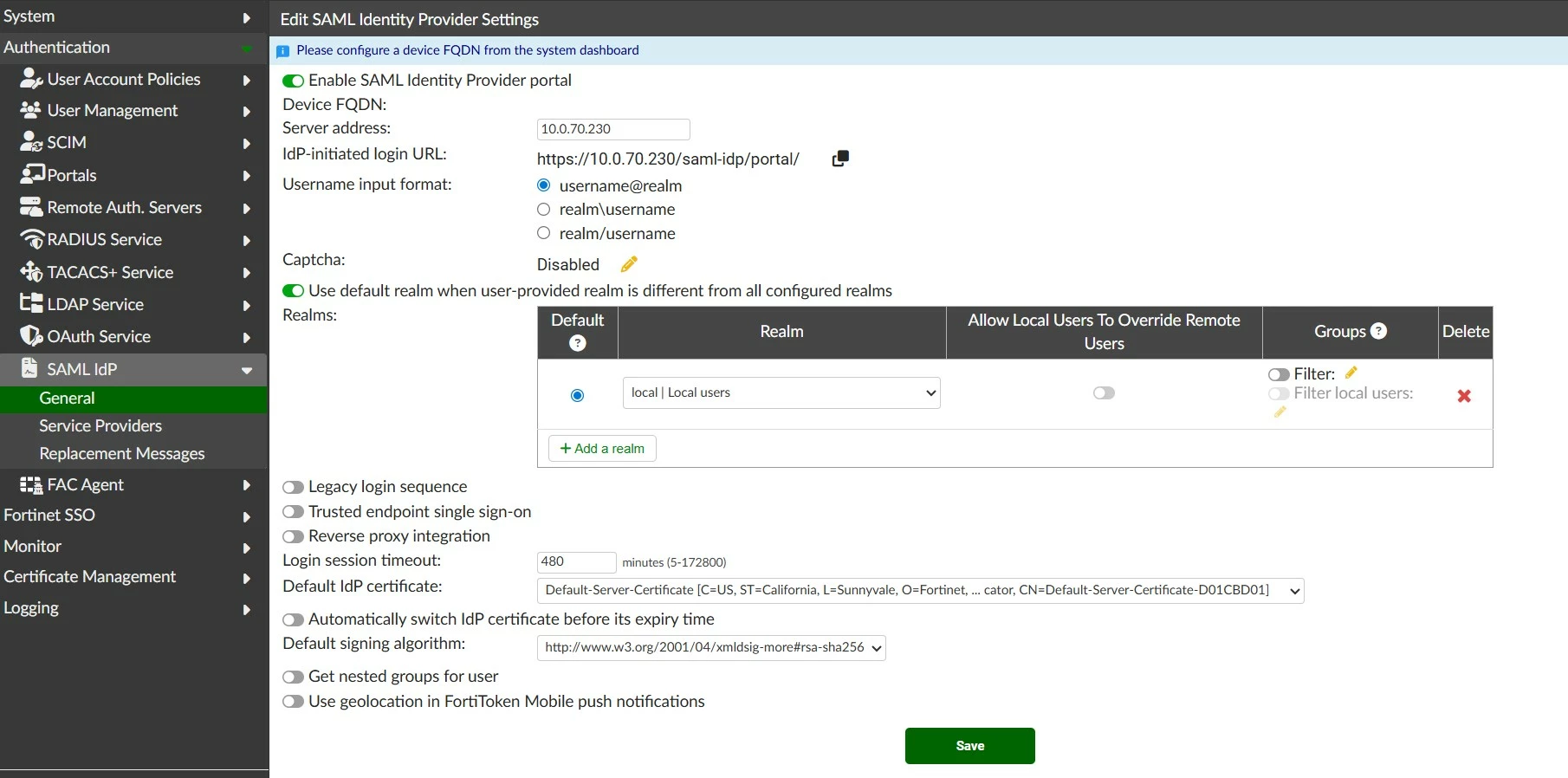The image size is (1568, 778).
Task: Copy the IdP-initiated login URL
Action: click(840, 159)
